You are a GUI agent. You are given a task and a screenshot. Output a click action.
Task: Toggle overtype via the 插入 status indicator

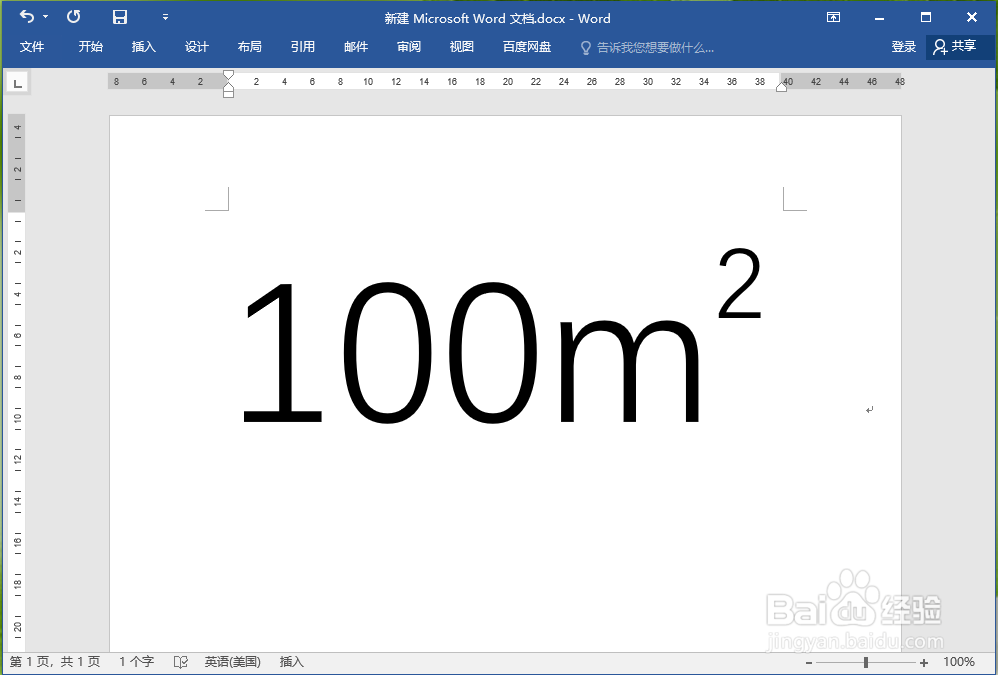[290, 661]
